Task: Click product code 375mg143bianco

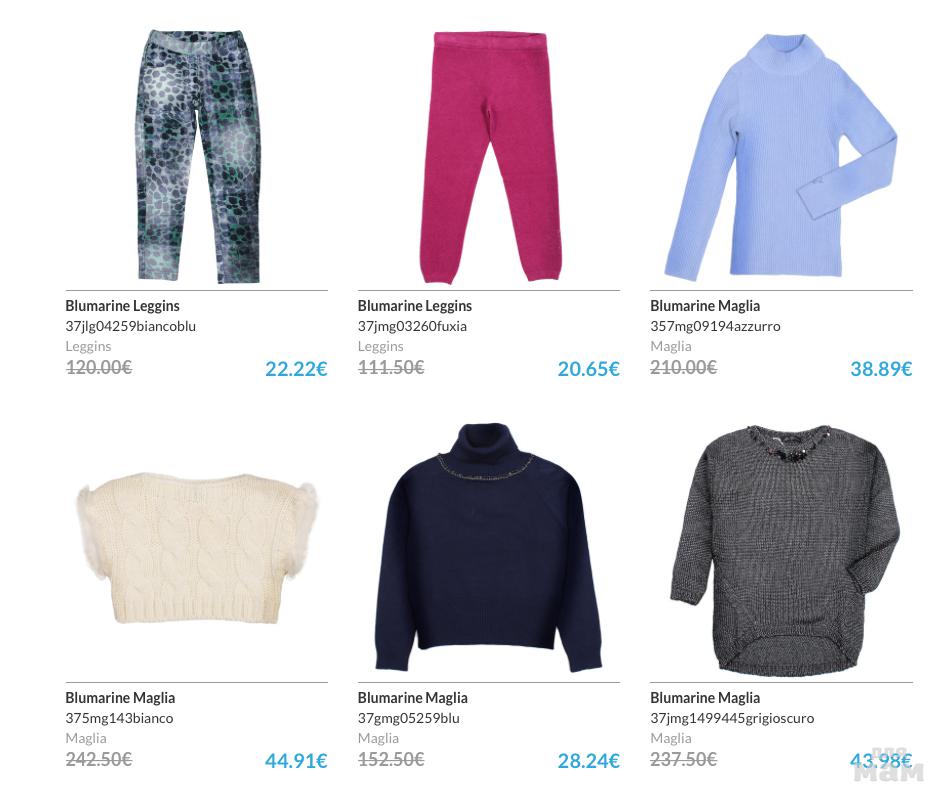Action: tap(119, 718)
